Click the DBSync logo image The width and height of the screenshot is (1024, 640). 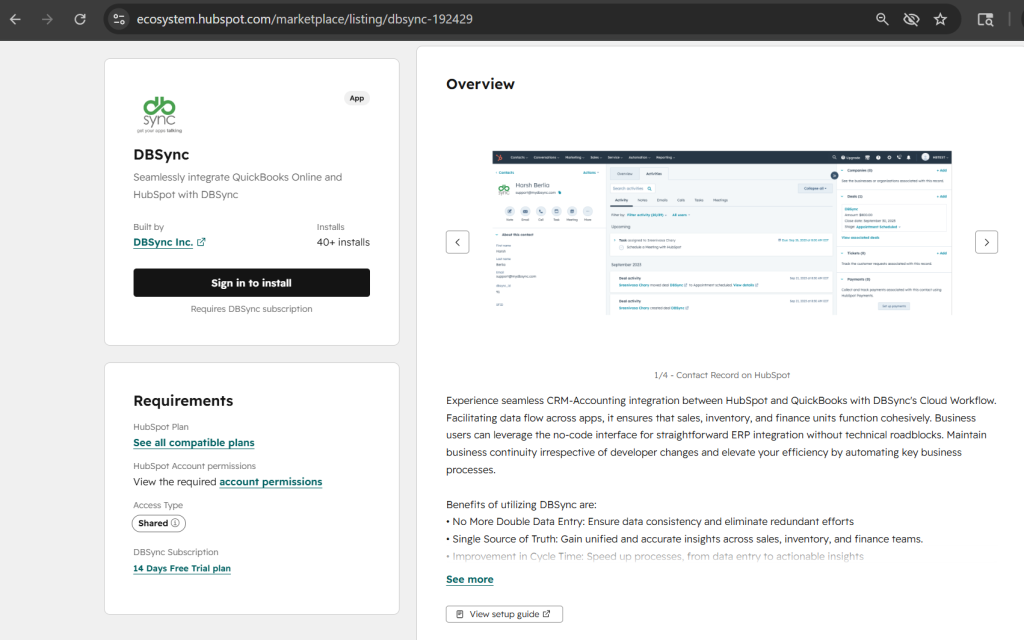tap(159, 114)
